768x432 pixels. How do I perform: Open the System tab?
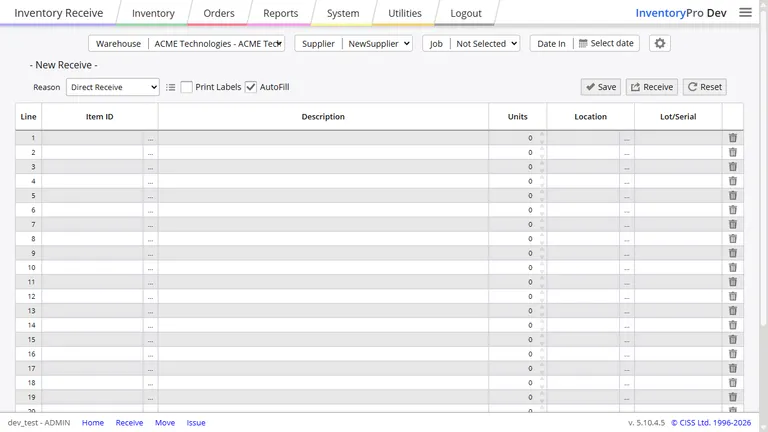[343, 13]
